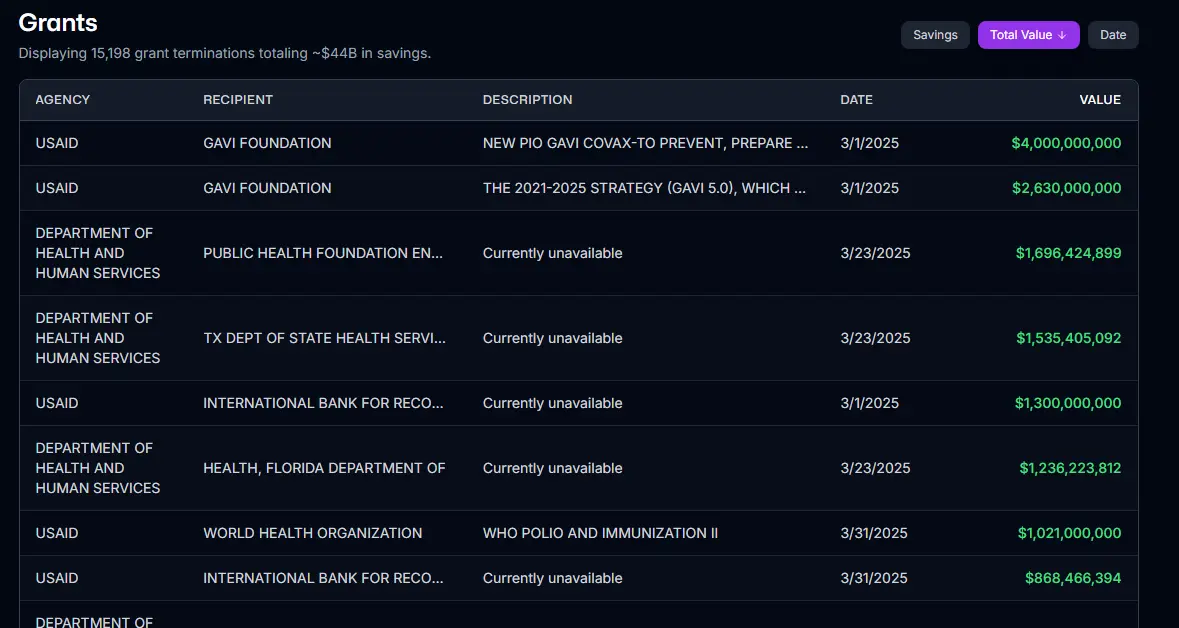Open WHO Polio and Immunization II description
Viewport: 1179px width, 628px height.
click(x=600, y=533)
